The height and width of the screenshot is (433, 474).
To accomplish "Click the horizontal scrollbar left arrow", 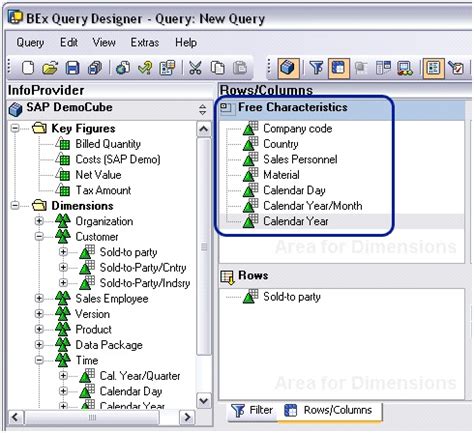I will pyautogui.click(x=15, y=417).
